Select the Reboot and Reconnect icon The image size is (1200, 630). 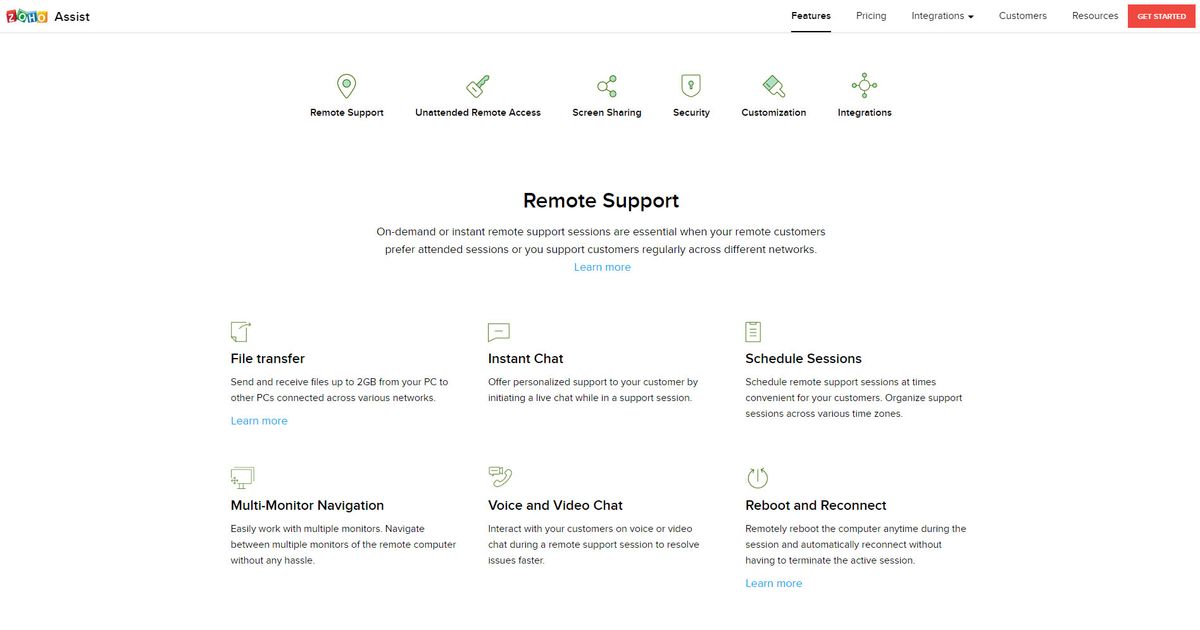point(756,477)
